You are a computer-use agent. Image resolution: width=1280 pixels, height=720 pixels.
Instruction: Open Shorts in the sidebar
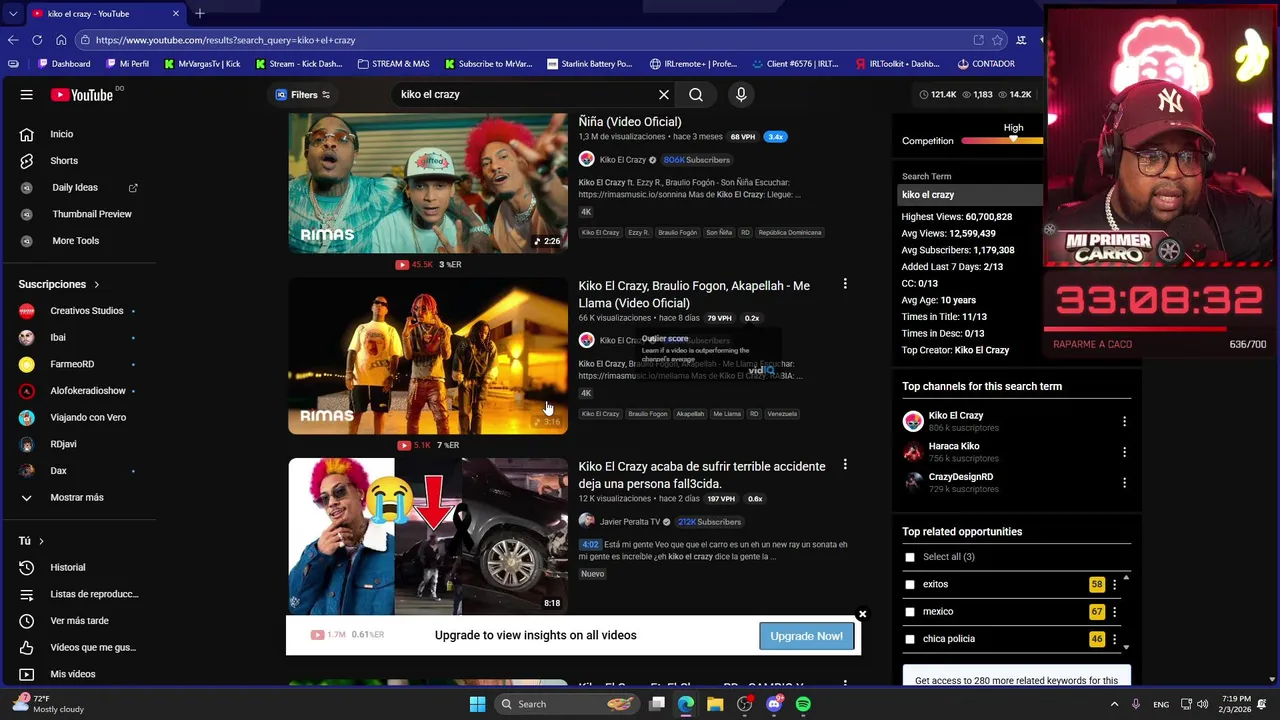pos(63,161)
